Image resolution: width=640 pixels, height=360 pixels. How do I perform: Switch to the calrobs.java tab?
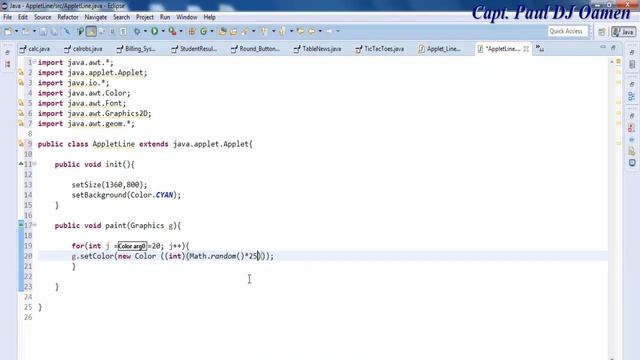83,49
